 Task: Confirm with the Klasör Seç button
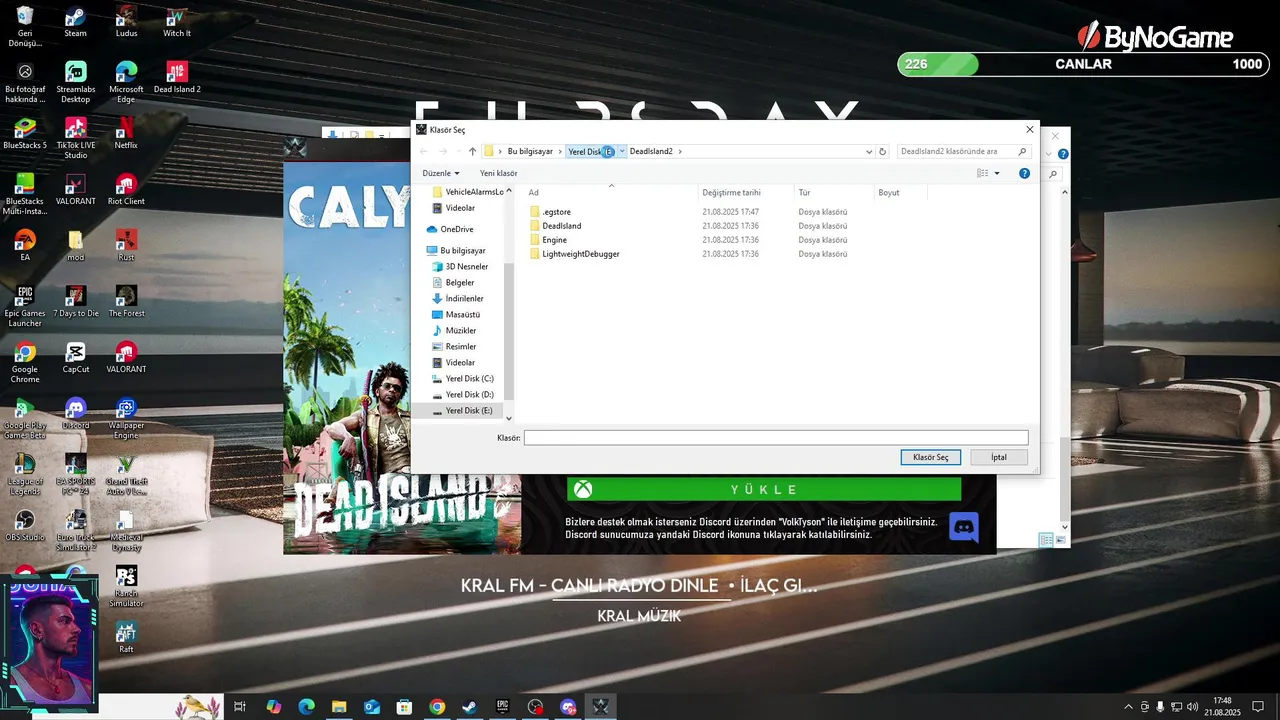pos(930,457)
